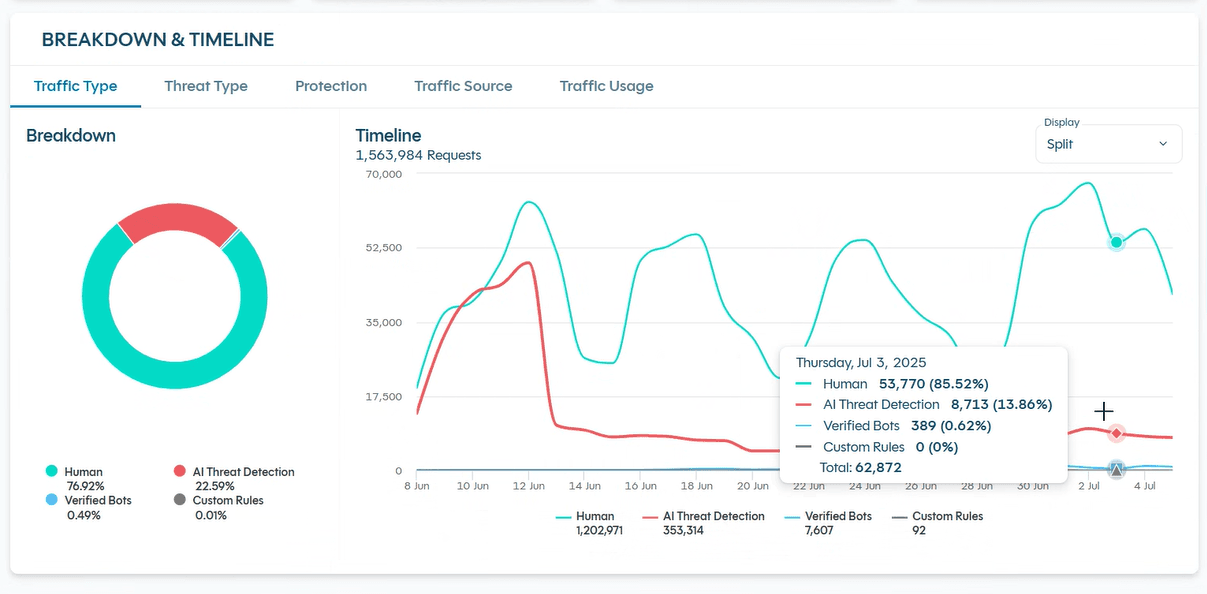Click the gray triangle Custom Rules marker
Screen dimensions: 1207x594
pos(1116,470)
